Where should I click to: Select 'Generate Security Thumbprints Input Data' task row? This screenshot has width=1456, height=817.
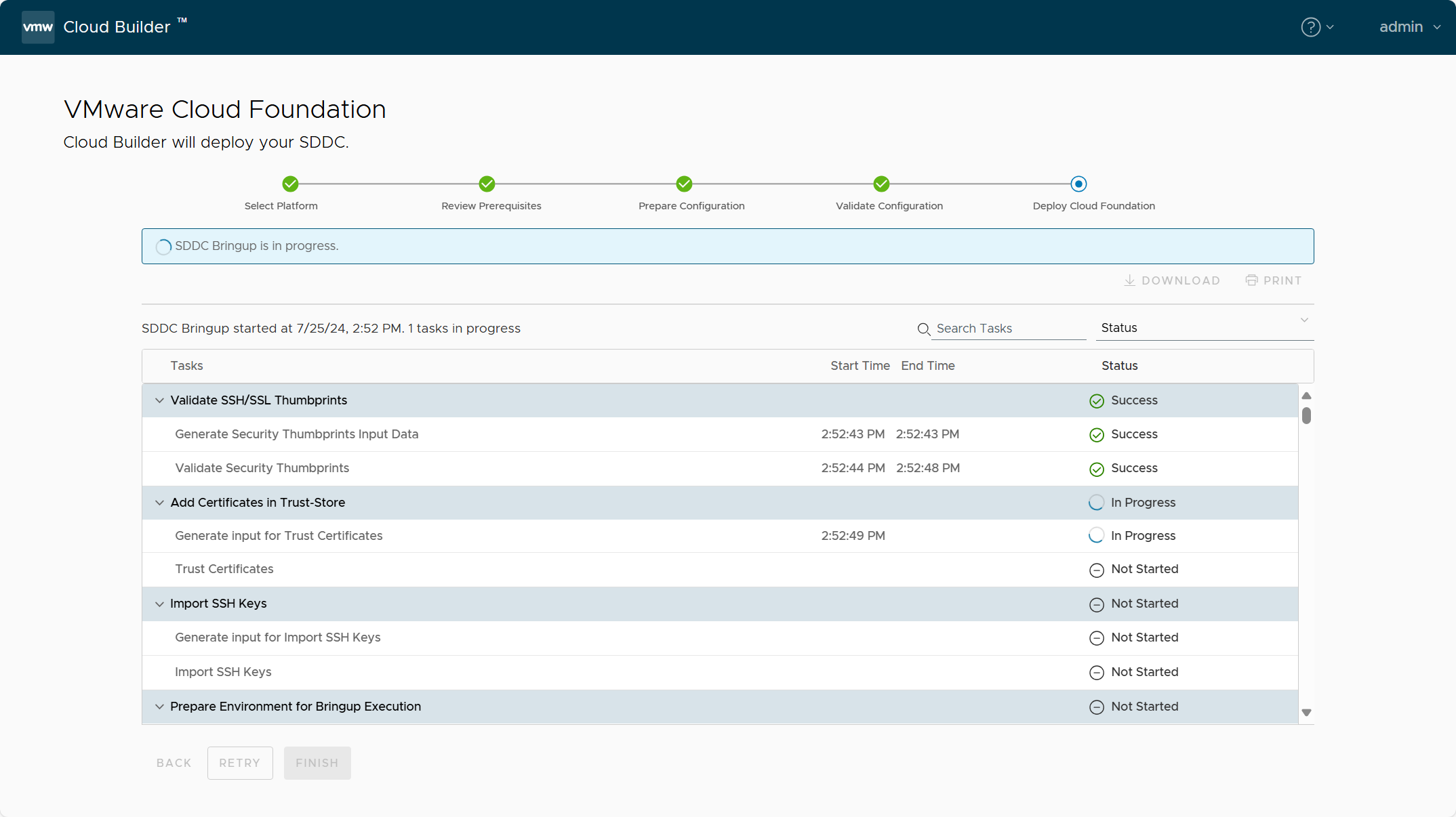click(x=720, y=434)
